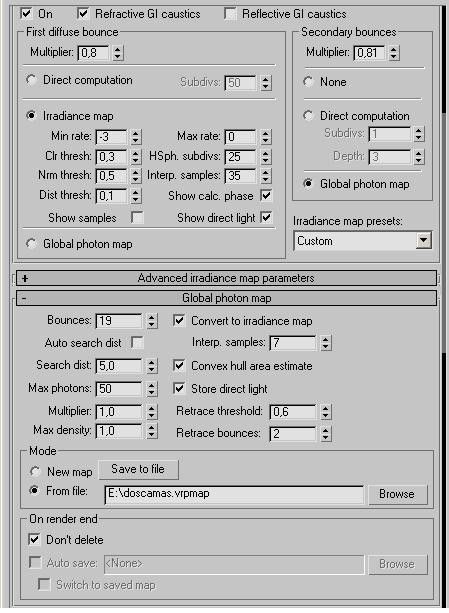Click the Nrm thresh value field
The image size is (449, 613).
111,176
